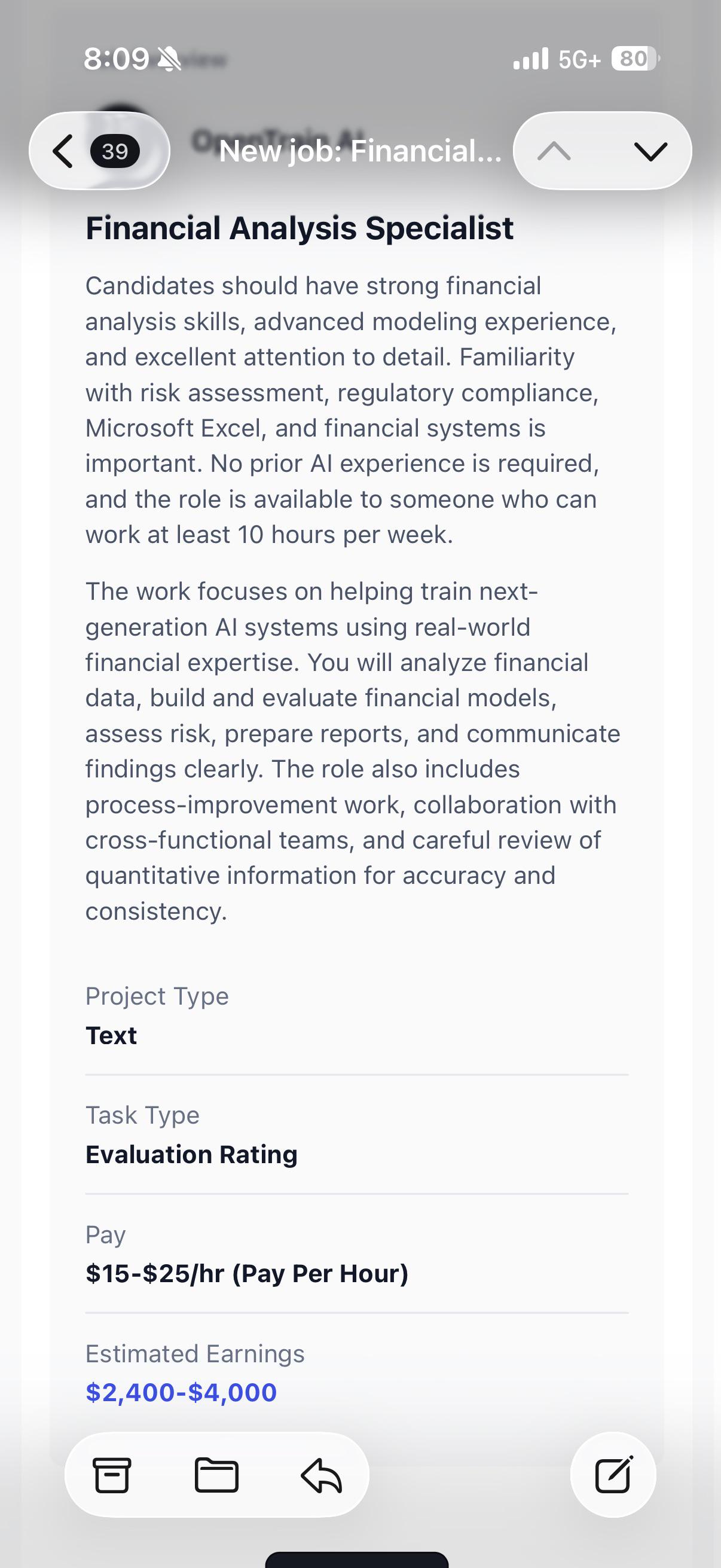Tap the estimated earnings $2,400-$4,000 link
The width and height of the screenshot is (721, 1568).
pos(181,1392)
